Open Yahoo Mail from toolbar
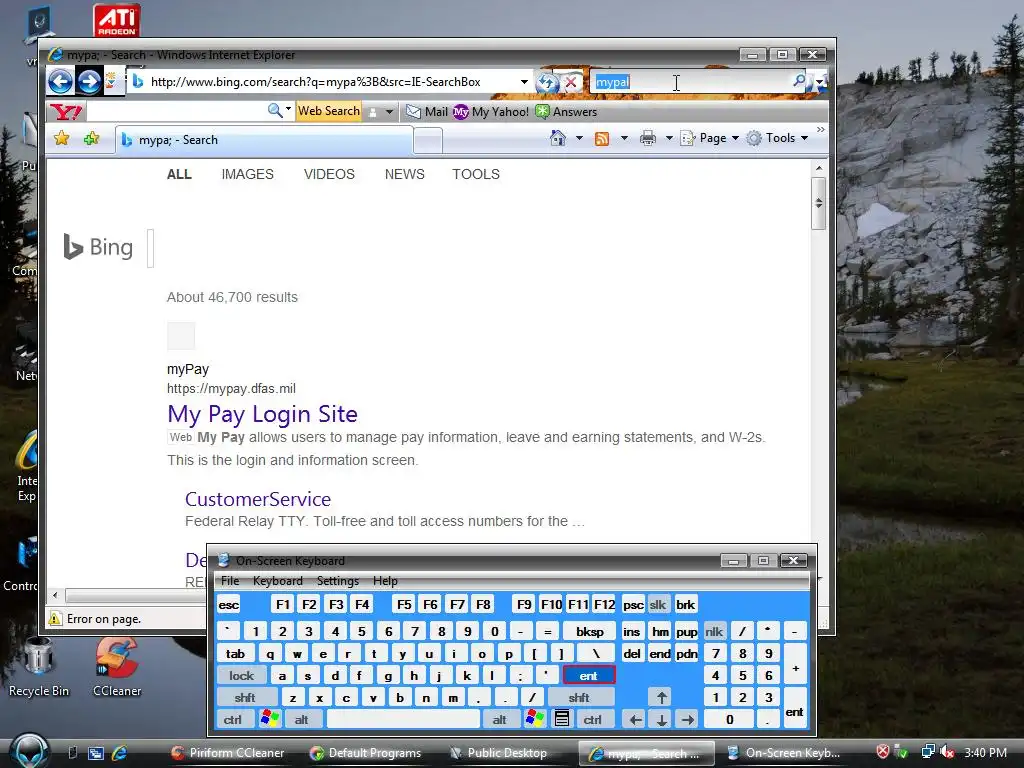1024x768 pixels. coord(427,112)
